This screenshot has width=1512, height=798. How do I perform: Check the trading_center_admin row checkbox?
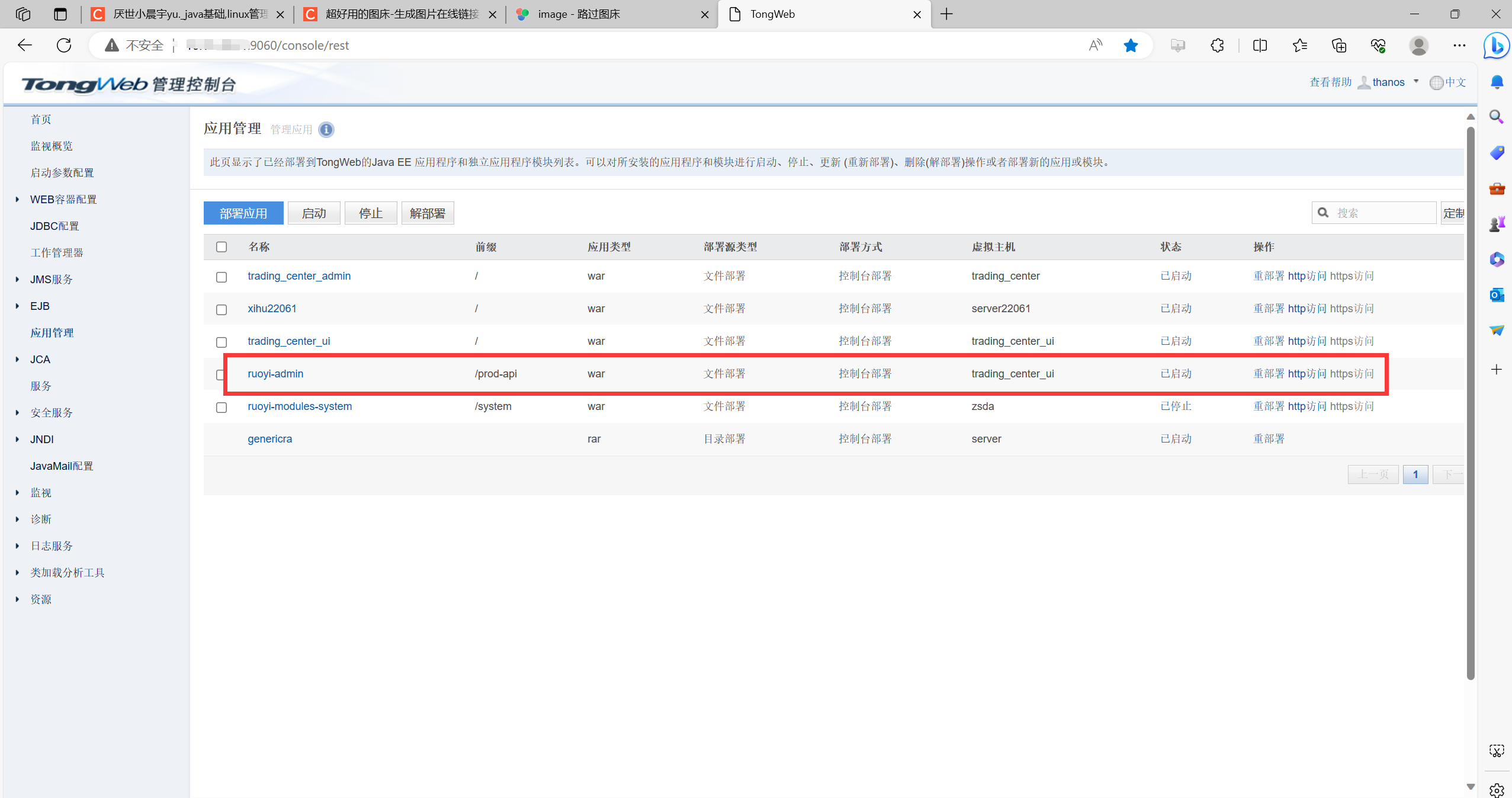pos(221,277)
